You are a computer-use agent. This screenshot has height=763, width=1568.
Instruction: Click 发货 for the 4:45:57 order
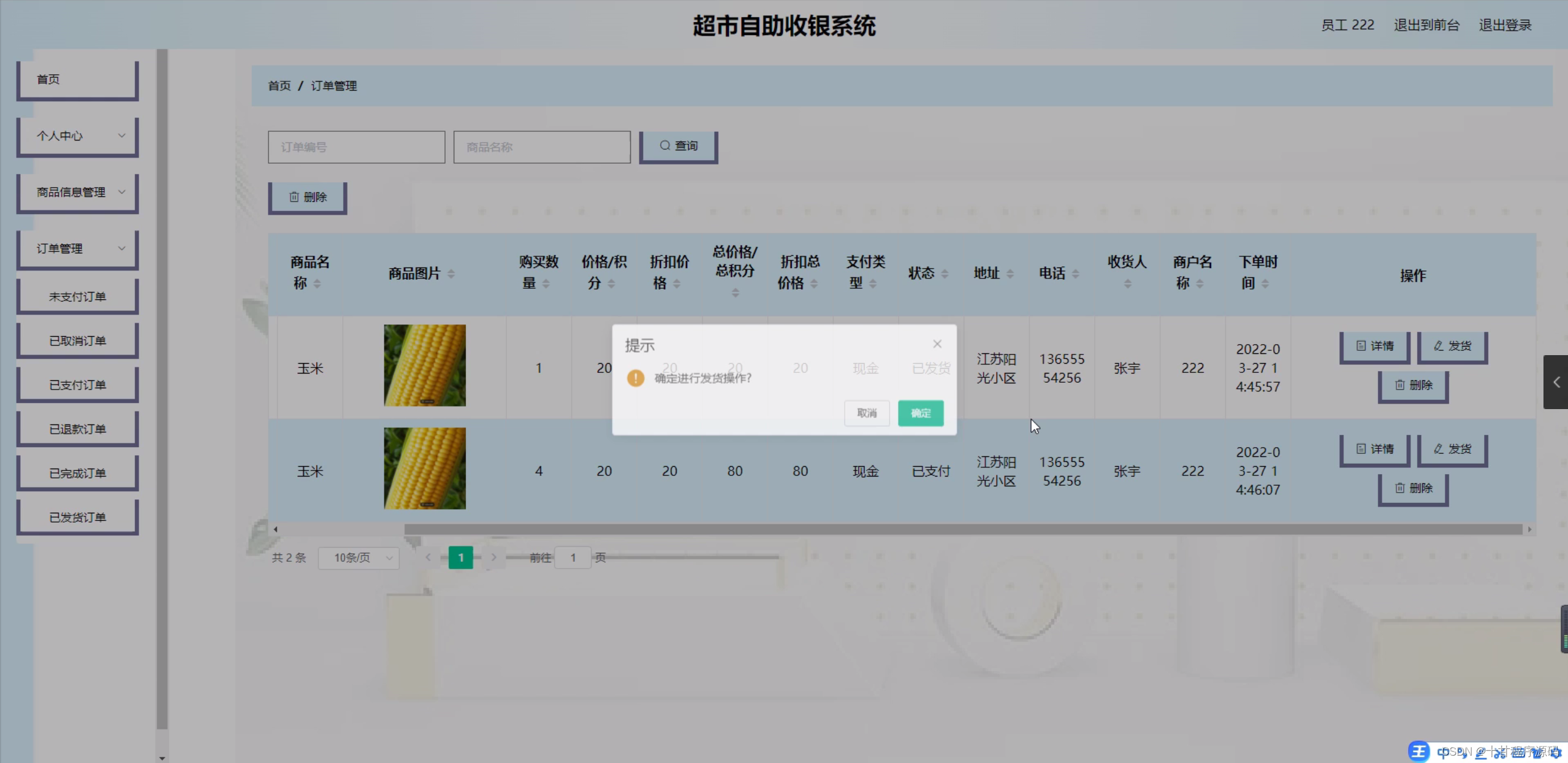tap(1452, 347)
